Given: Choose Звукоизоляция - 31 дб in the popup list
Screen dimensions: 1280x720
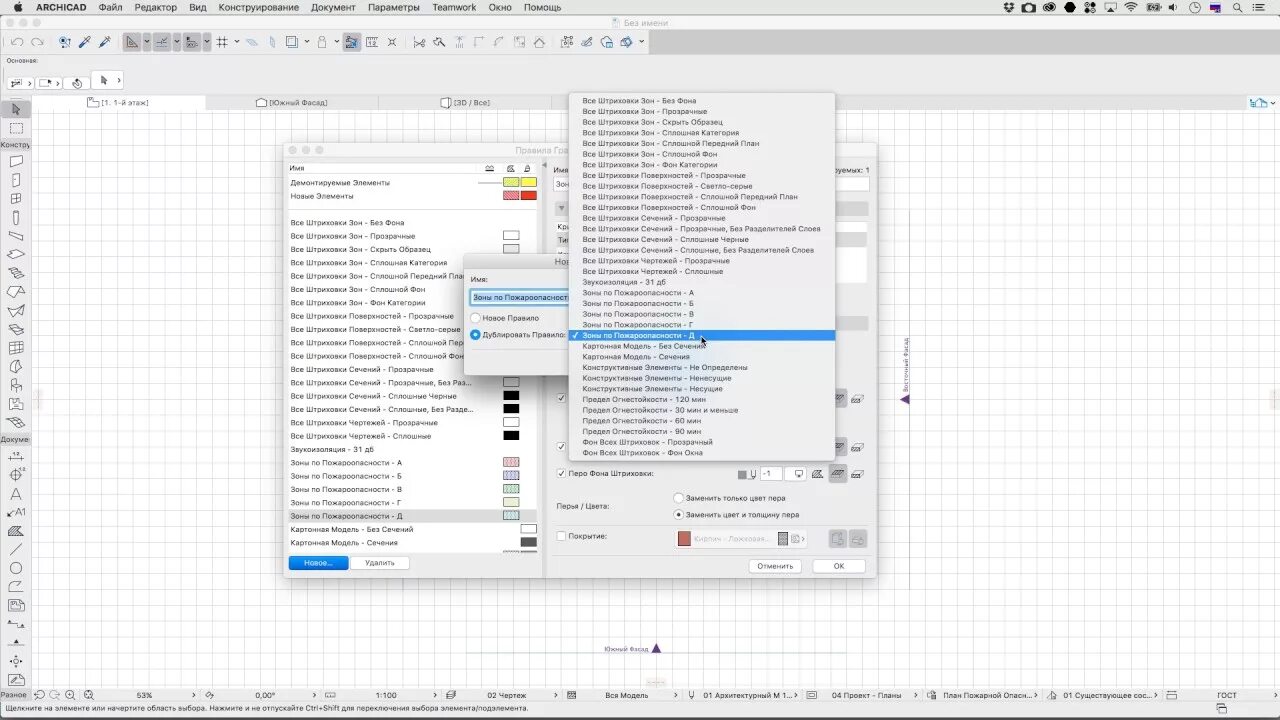Looking at the screenshot, I should (702, 282).
